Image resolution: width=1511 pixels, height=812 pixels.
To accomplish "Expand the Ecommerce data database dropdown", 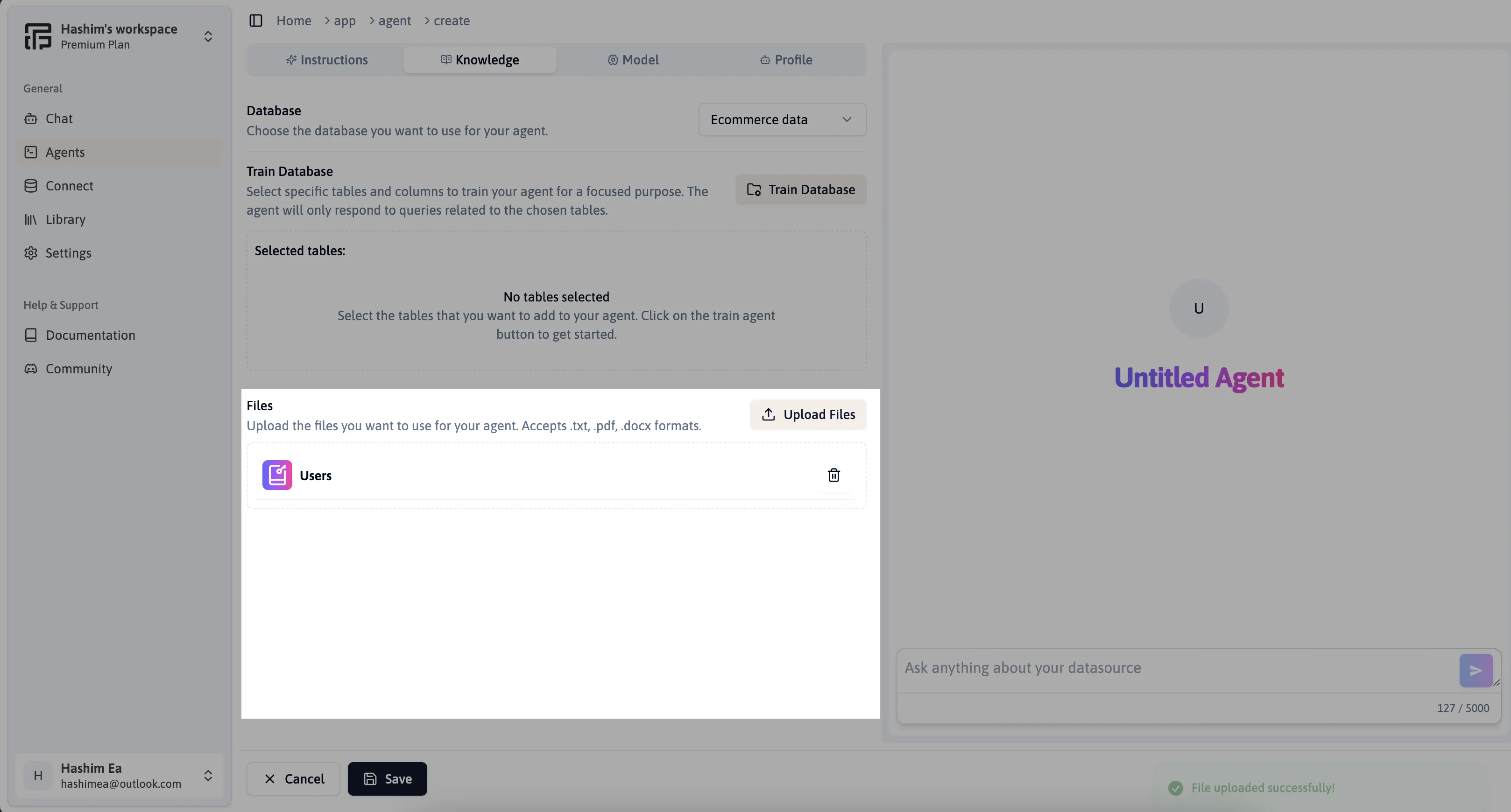I will tap(782, 119).
